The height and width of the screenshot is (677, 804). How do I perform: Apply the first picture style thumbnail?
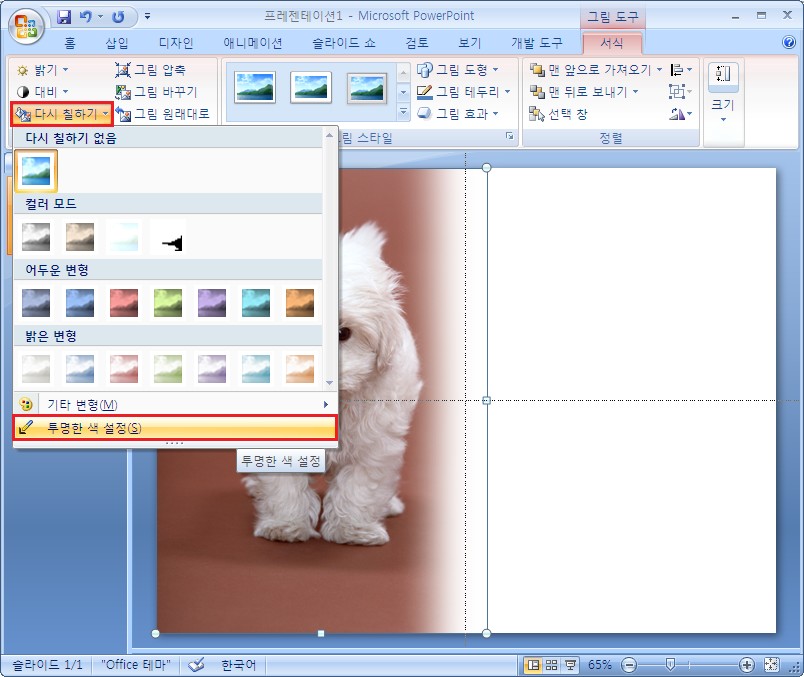tap(255, 87)
